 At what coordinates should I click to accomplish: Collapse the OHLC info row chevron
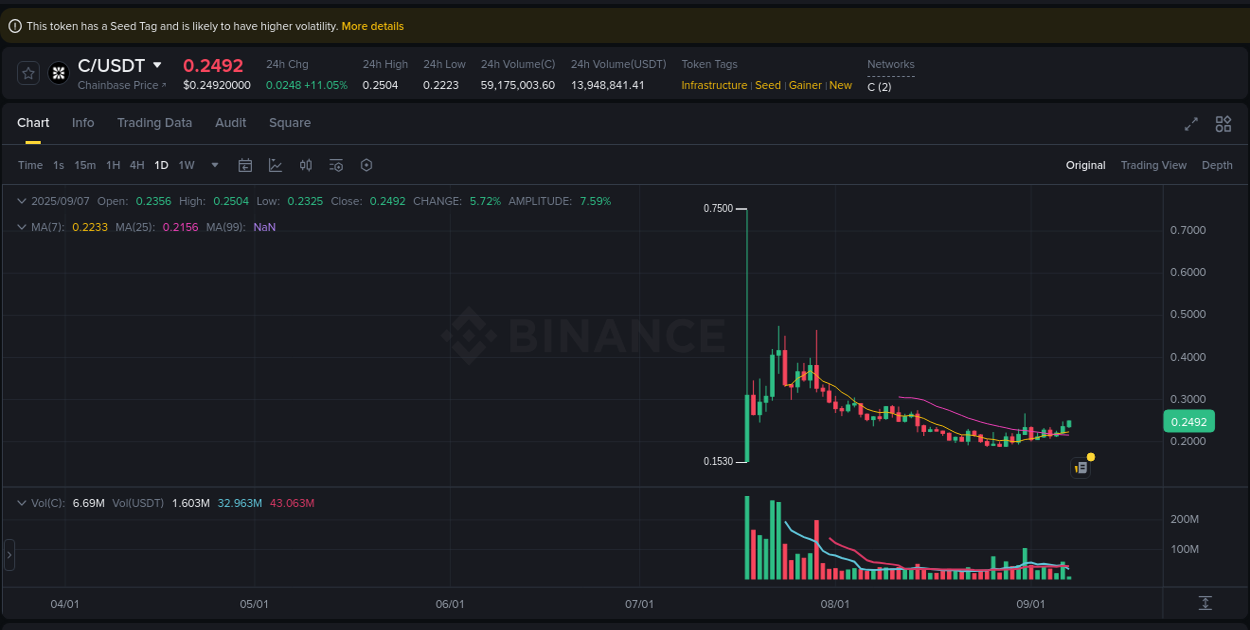[20, 201]
